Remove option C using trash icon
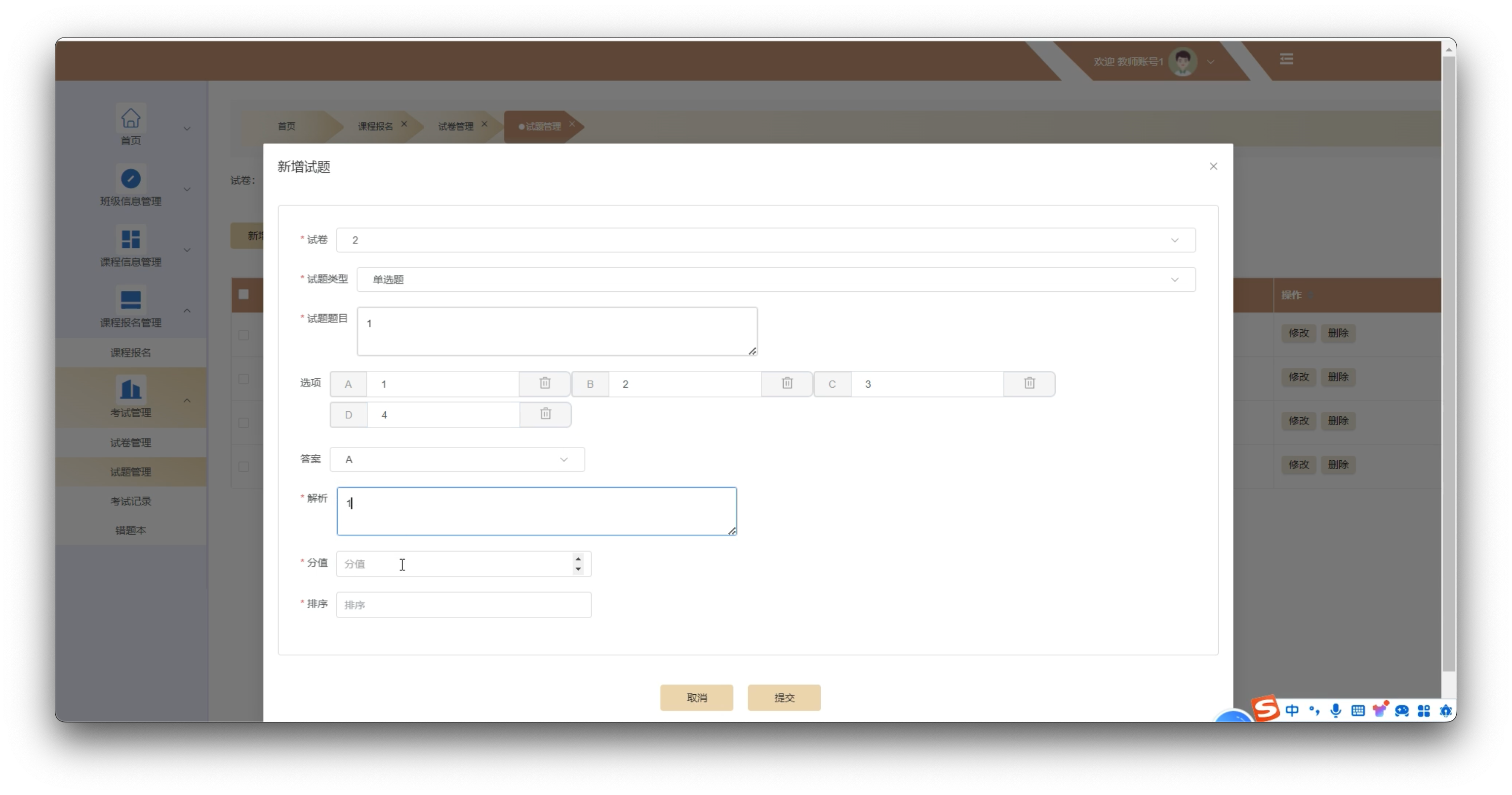Screen dimensions: 1512x795 click(x=1030, y=383)
